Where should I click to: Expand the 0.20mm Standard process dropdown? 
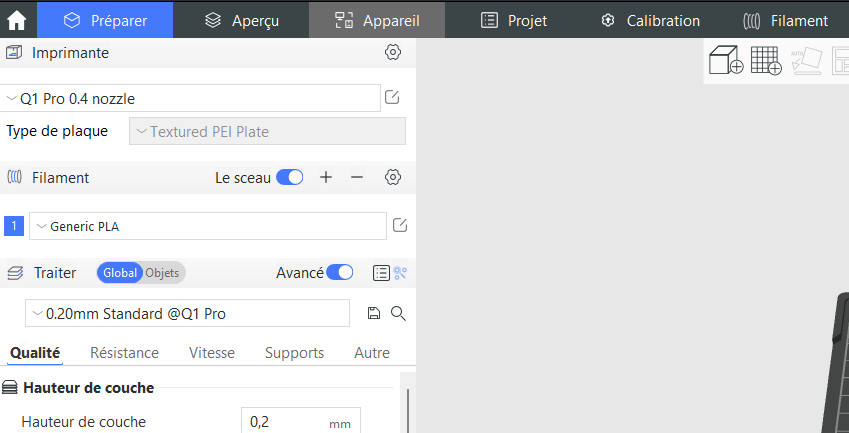(x=187, y=313)
